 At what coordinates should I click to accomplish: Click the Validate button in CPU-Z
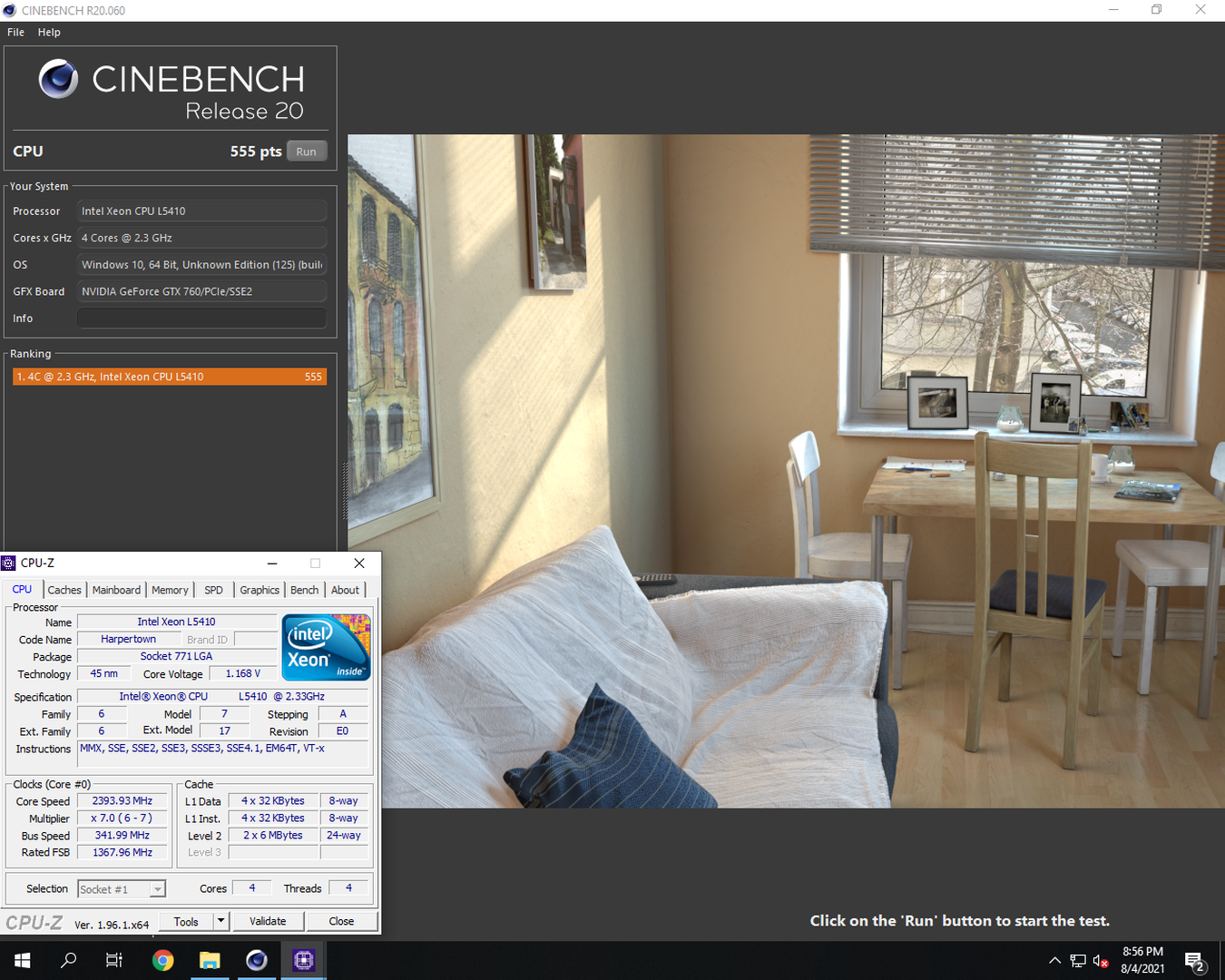point(268,921)
